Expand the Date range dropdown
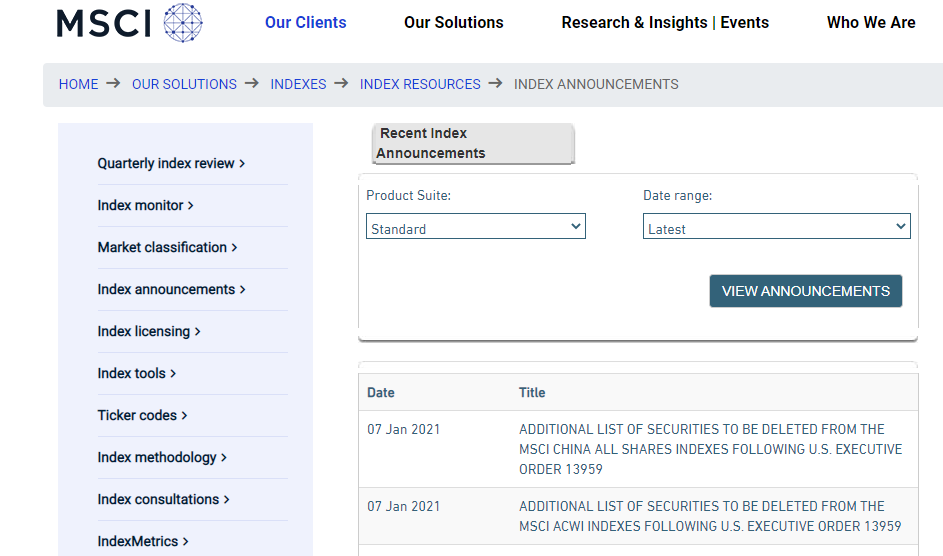The height and width of the screenshot is (556, 943). tap(776, 228)
